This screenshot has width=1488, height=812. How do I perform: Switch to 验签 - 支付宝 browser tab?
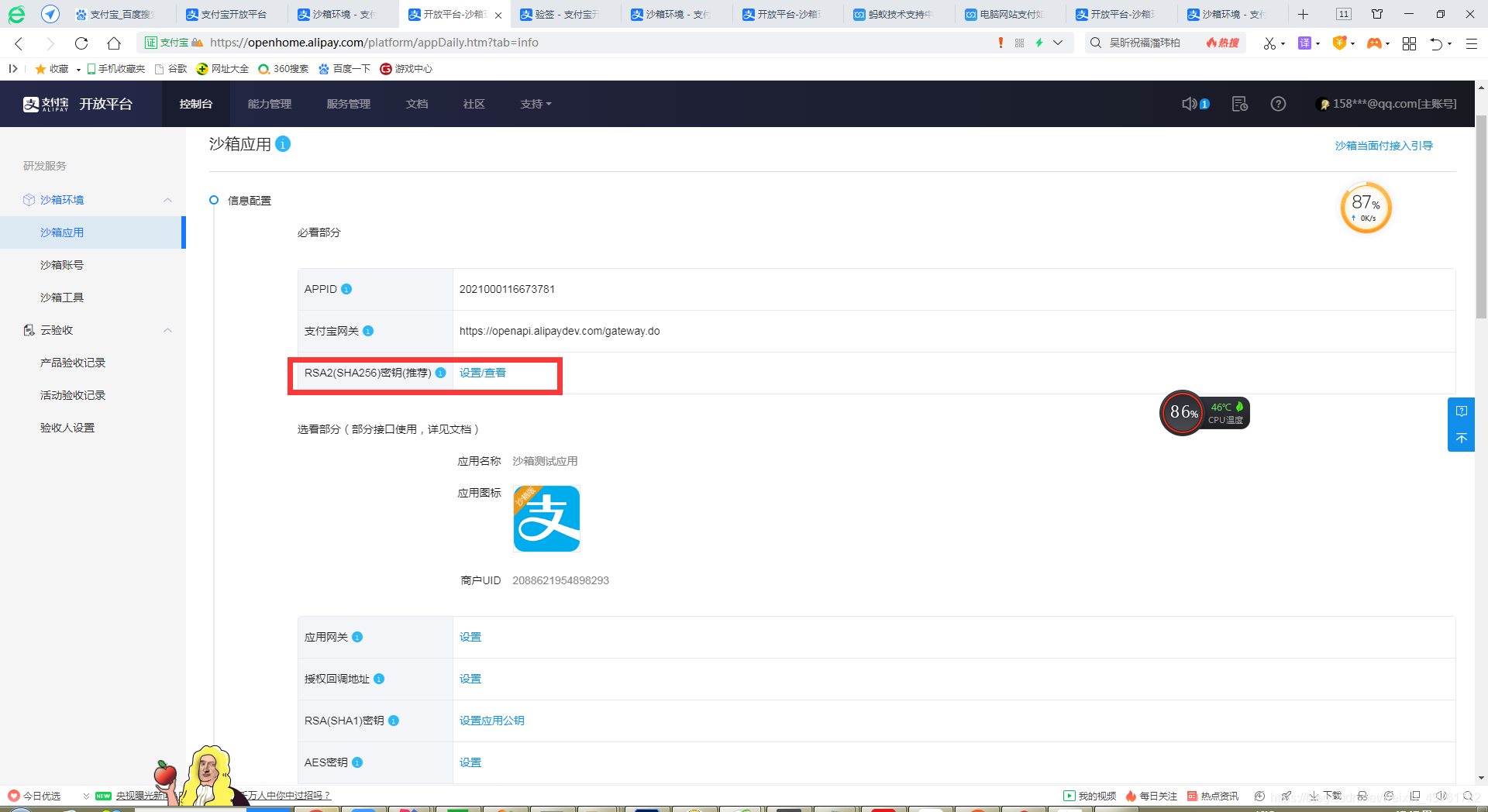[566, 14]
